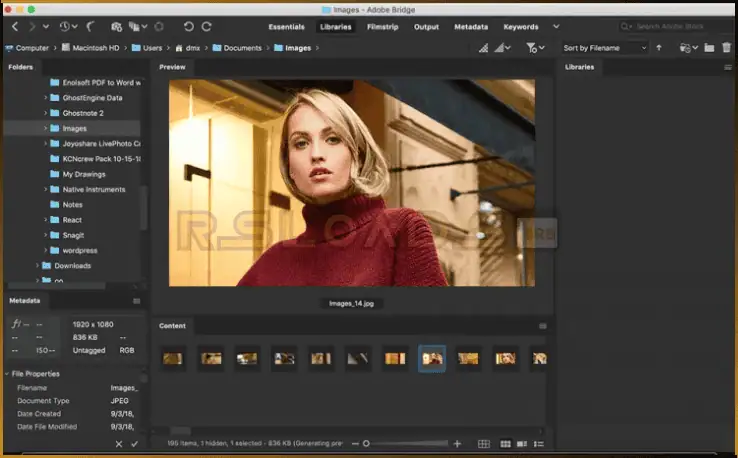Screen dimensions: 738x458
Task: Create a new folder
Action: click(x=709, y=48)
